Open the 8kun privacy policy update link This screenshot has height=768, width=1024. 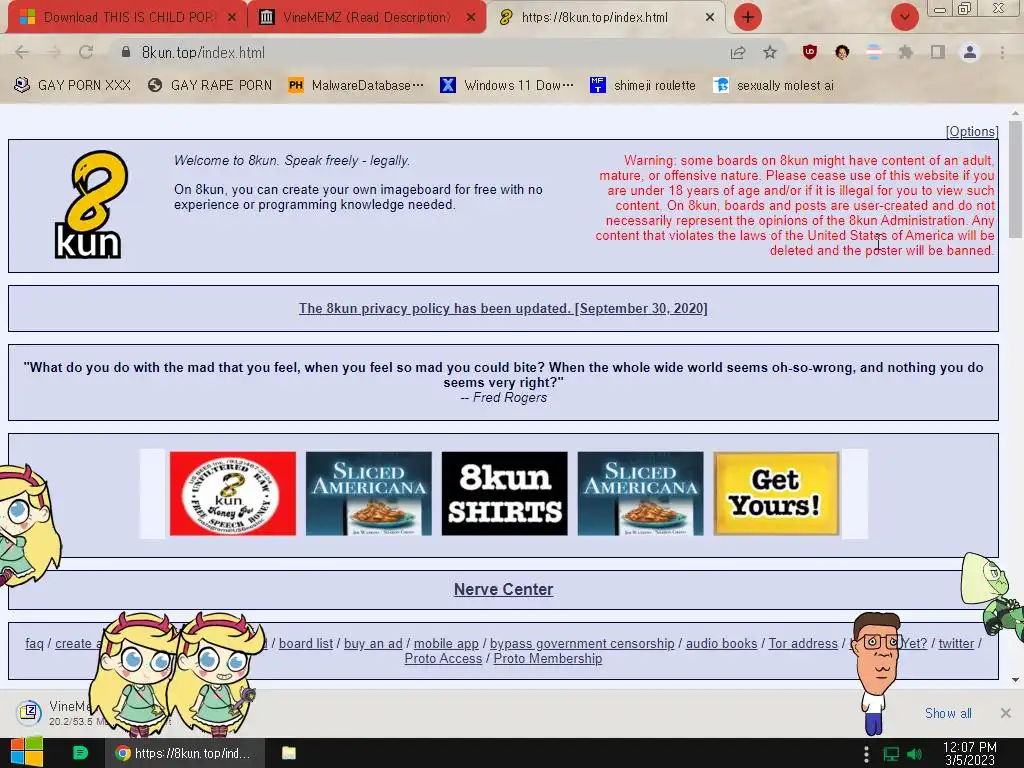click(503, 308)
